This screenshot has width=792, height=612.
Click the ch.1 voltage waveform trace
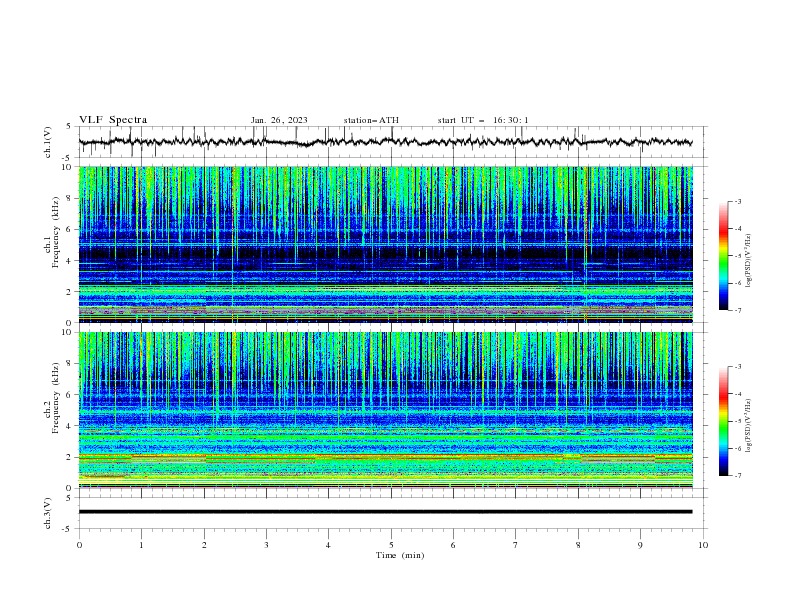click(x=385, y=142)
